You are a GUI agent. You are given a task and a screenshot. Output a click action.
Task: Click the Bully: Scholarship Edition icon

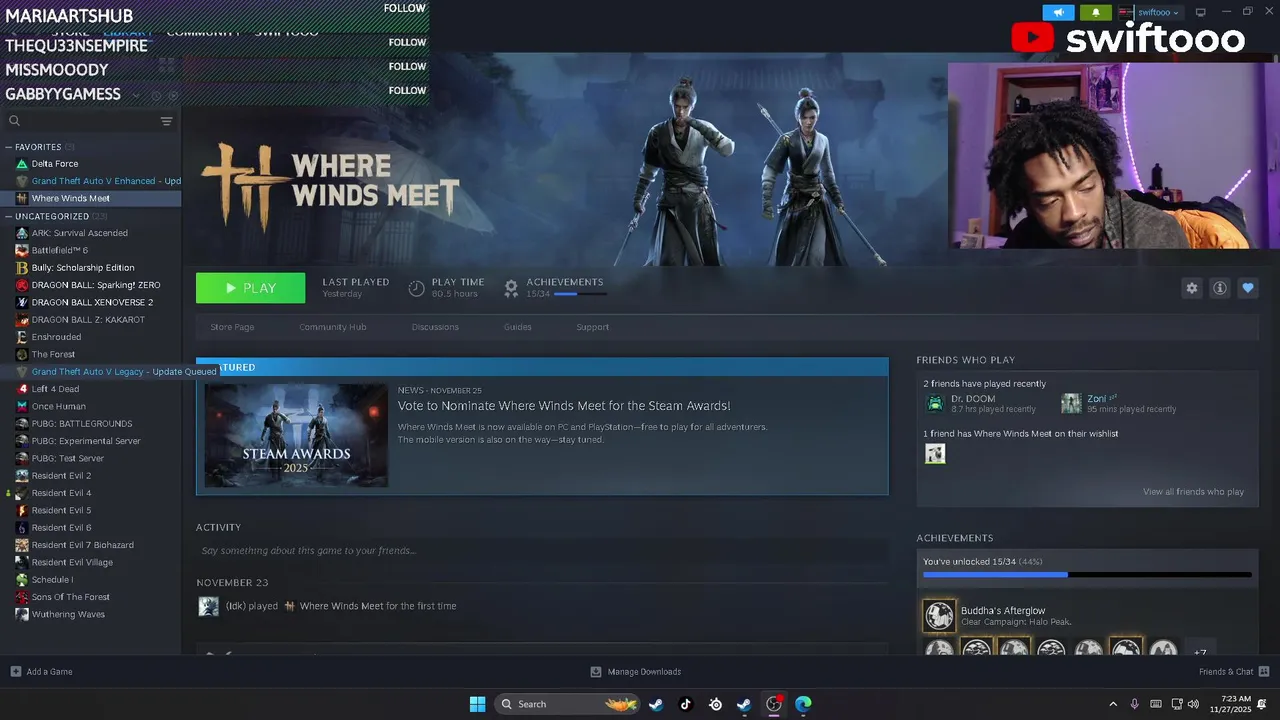coord(22,267)
